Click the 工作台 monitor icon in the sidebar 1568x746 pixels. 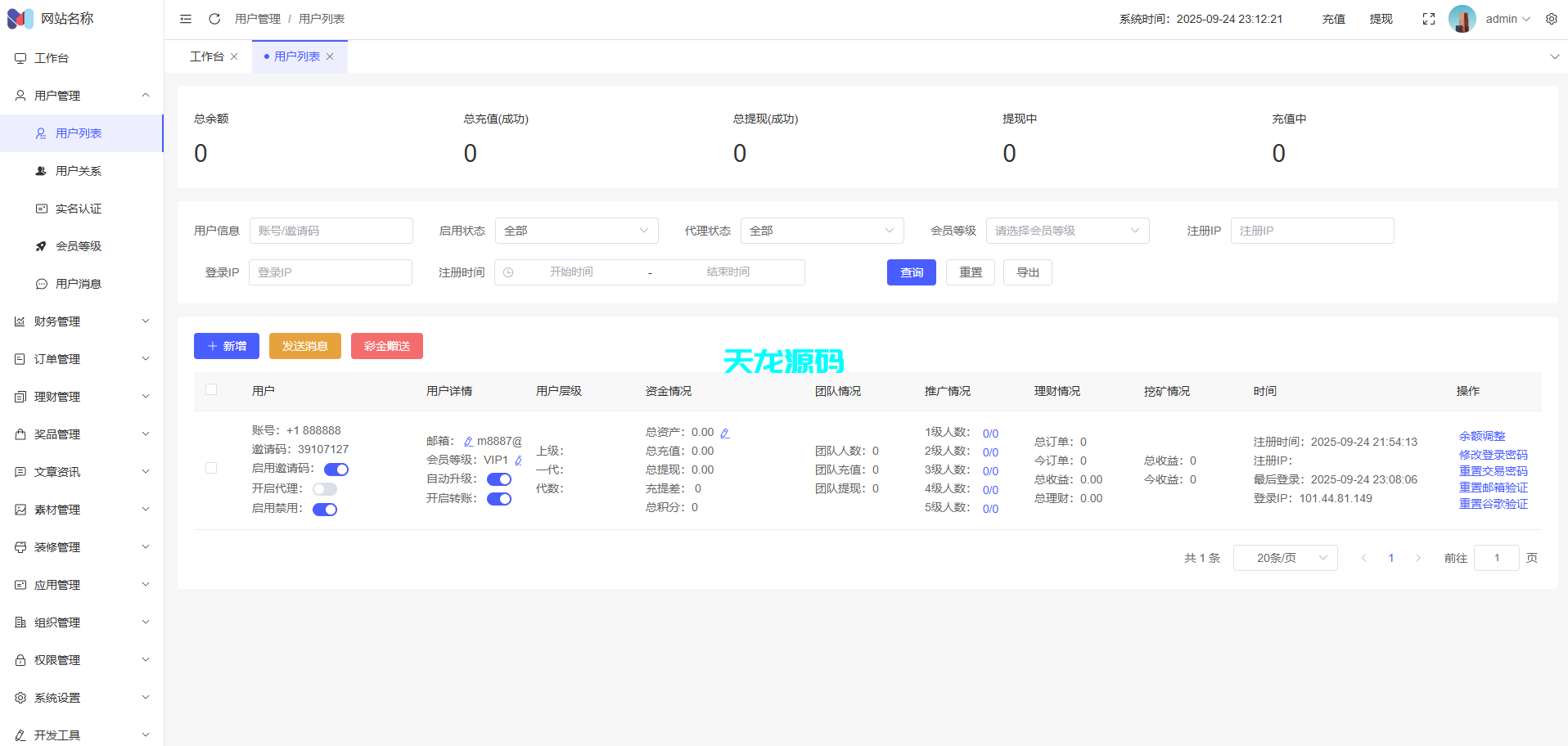(20, 57)
